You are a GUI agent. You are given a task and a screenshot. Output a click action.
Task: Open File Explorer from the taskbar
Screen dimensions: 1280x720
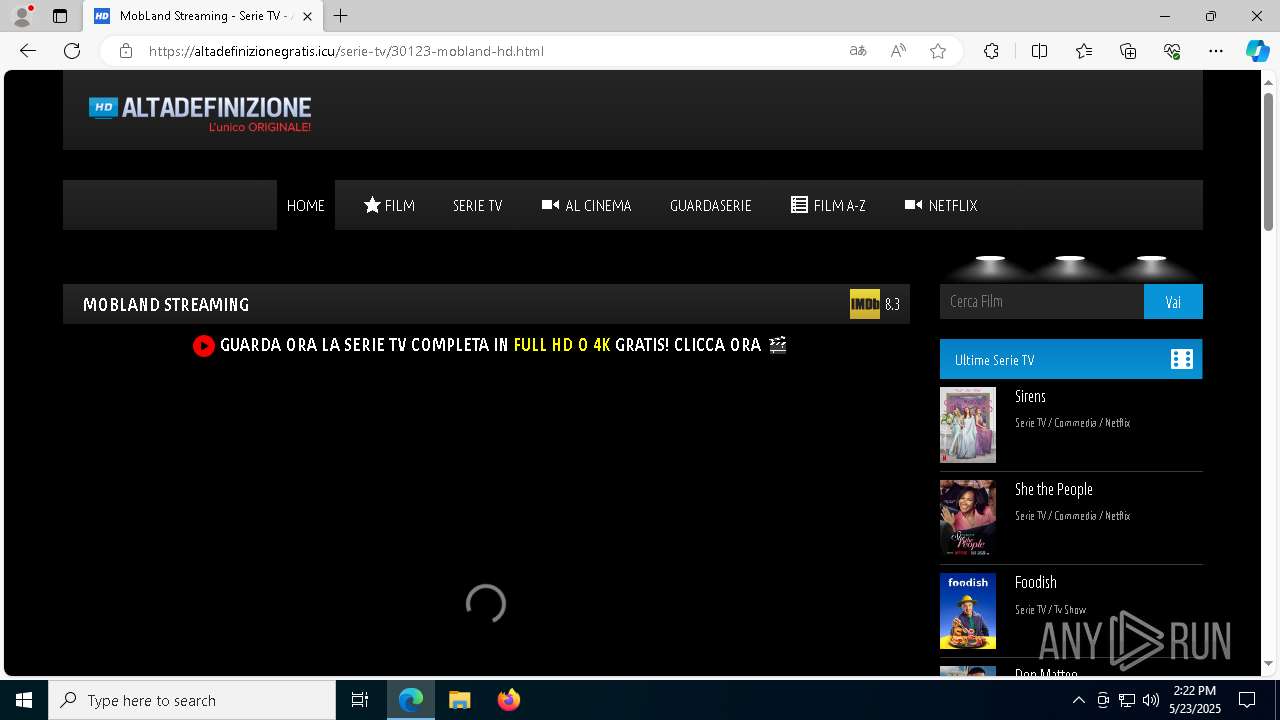[x=459, y=700]
